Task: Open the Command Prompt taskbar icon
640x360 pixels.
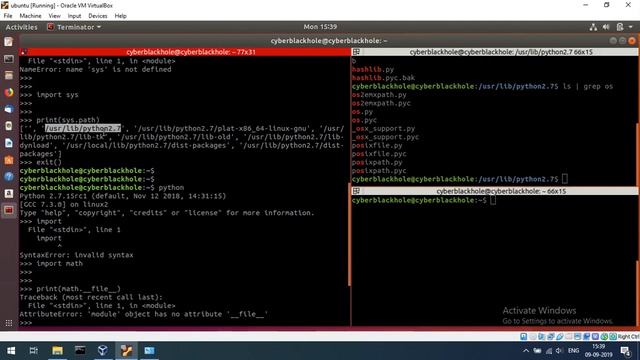Action: tap(80, 351)
